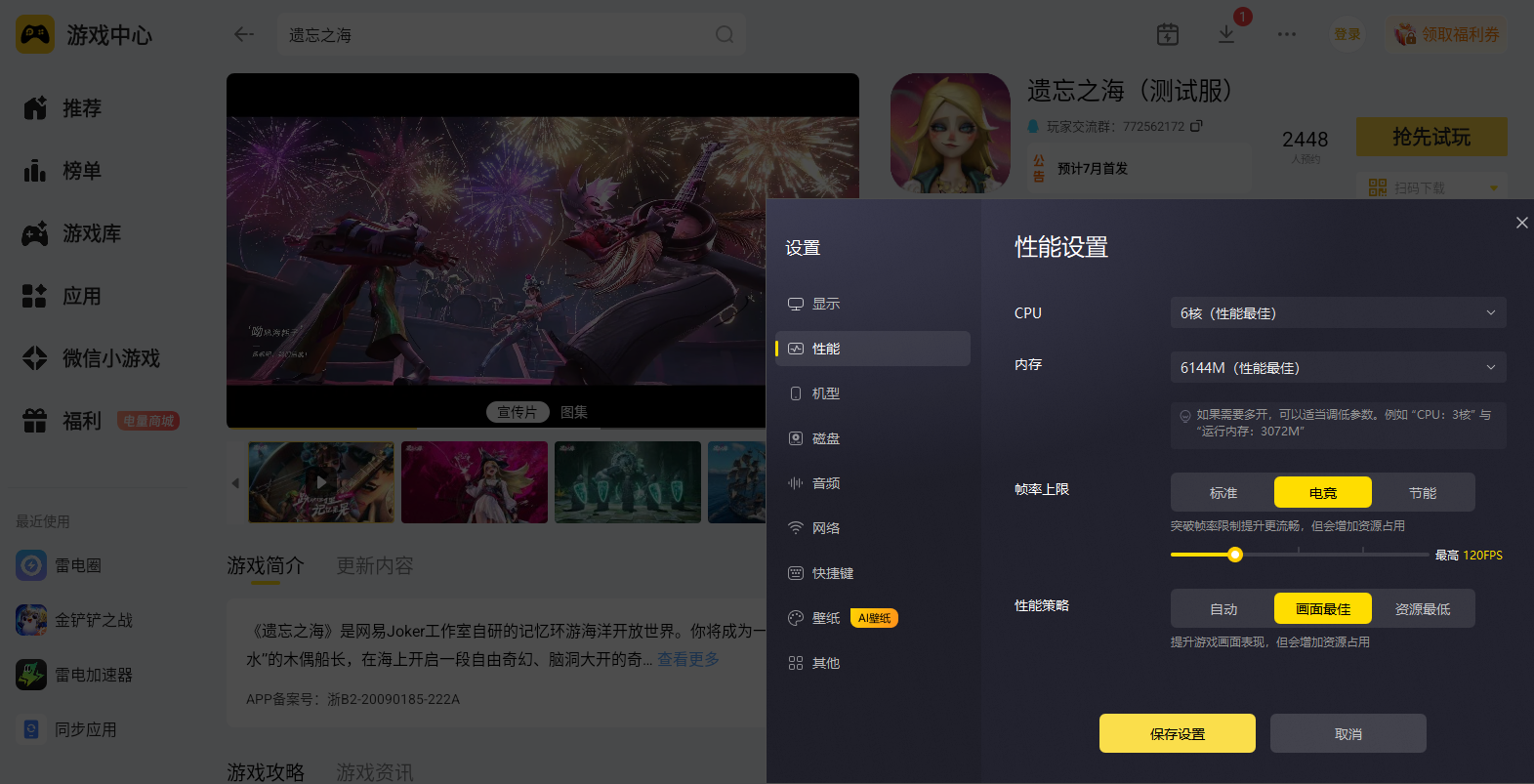
Task: Open 磁盘 disk settings
Action: click(x=873, y=438)
